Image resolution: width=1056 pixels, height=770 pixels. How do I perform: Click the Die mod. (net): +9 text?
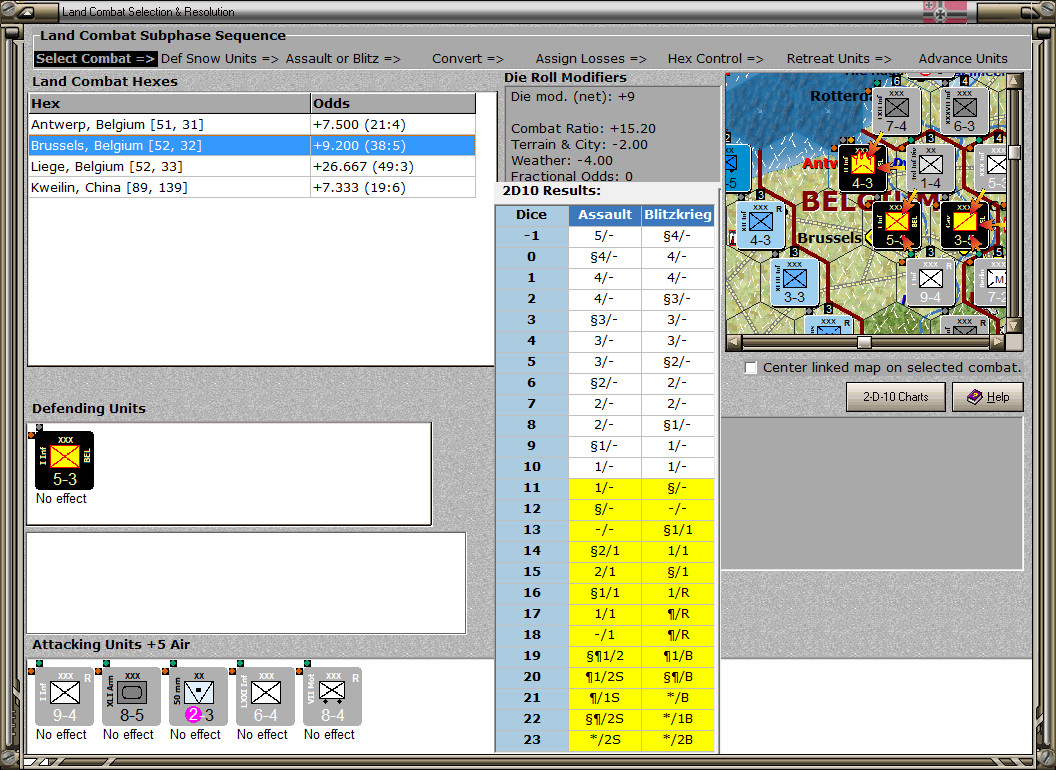(572, 96)
